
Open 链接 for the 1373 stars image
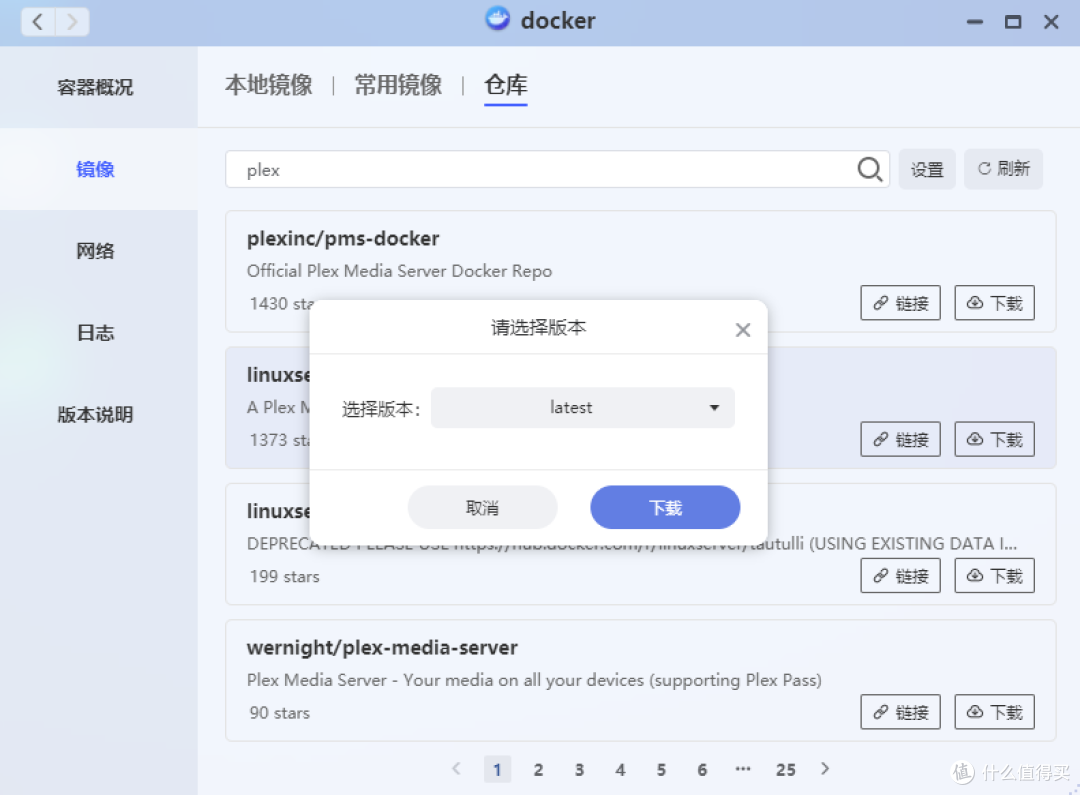coord(900,440)
